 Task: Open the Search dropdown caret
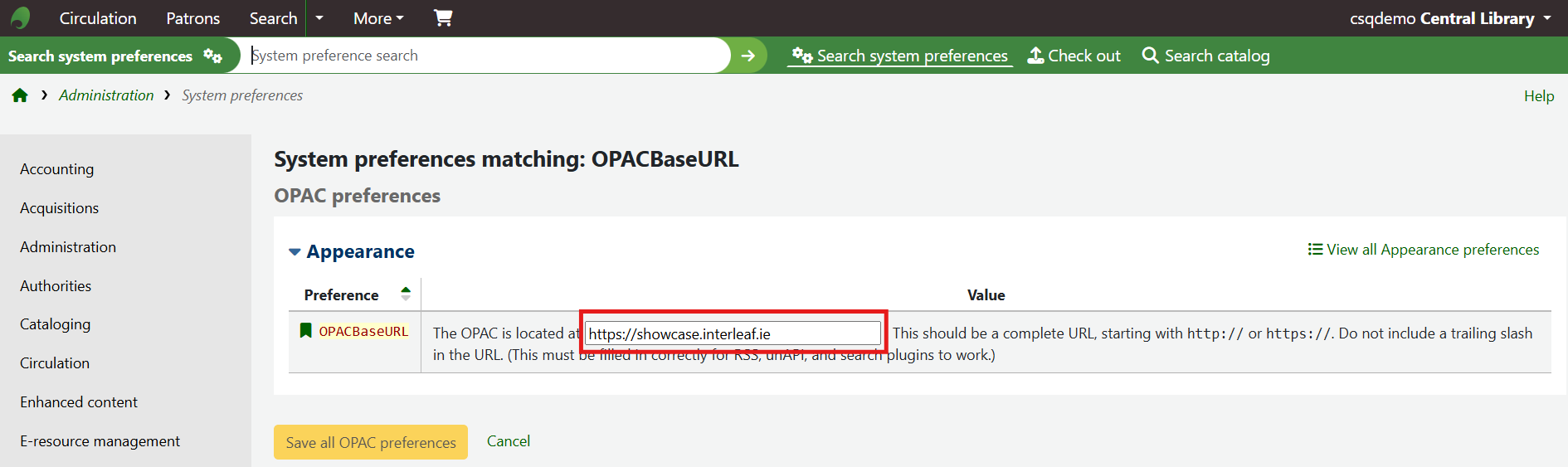coord(319,18)
